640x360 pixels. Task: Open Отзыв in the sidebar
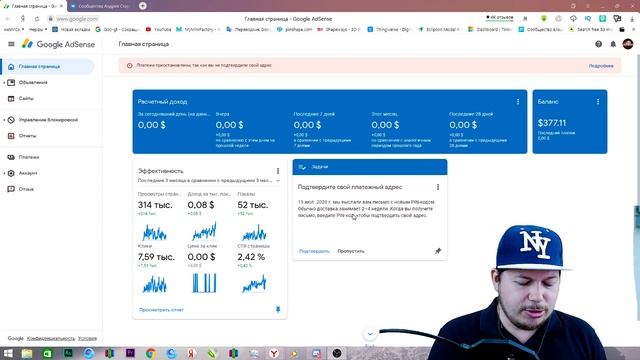(26, 189)
